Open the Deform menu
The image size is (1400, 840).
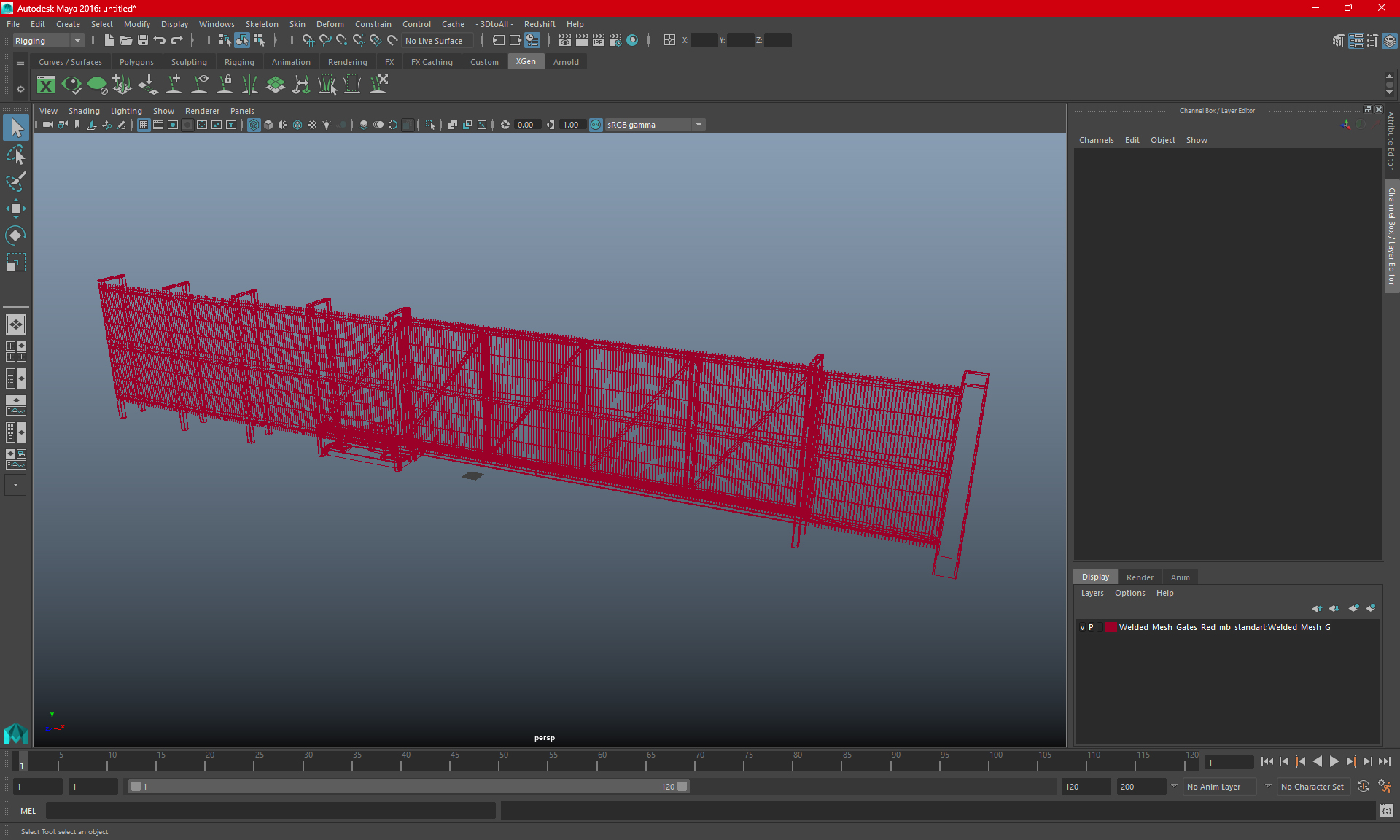click(x=330, y=24)
